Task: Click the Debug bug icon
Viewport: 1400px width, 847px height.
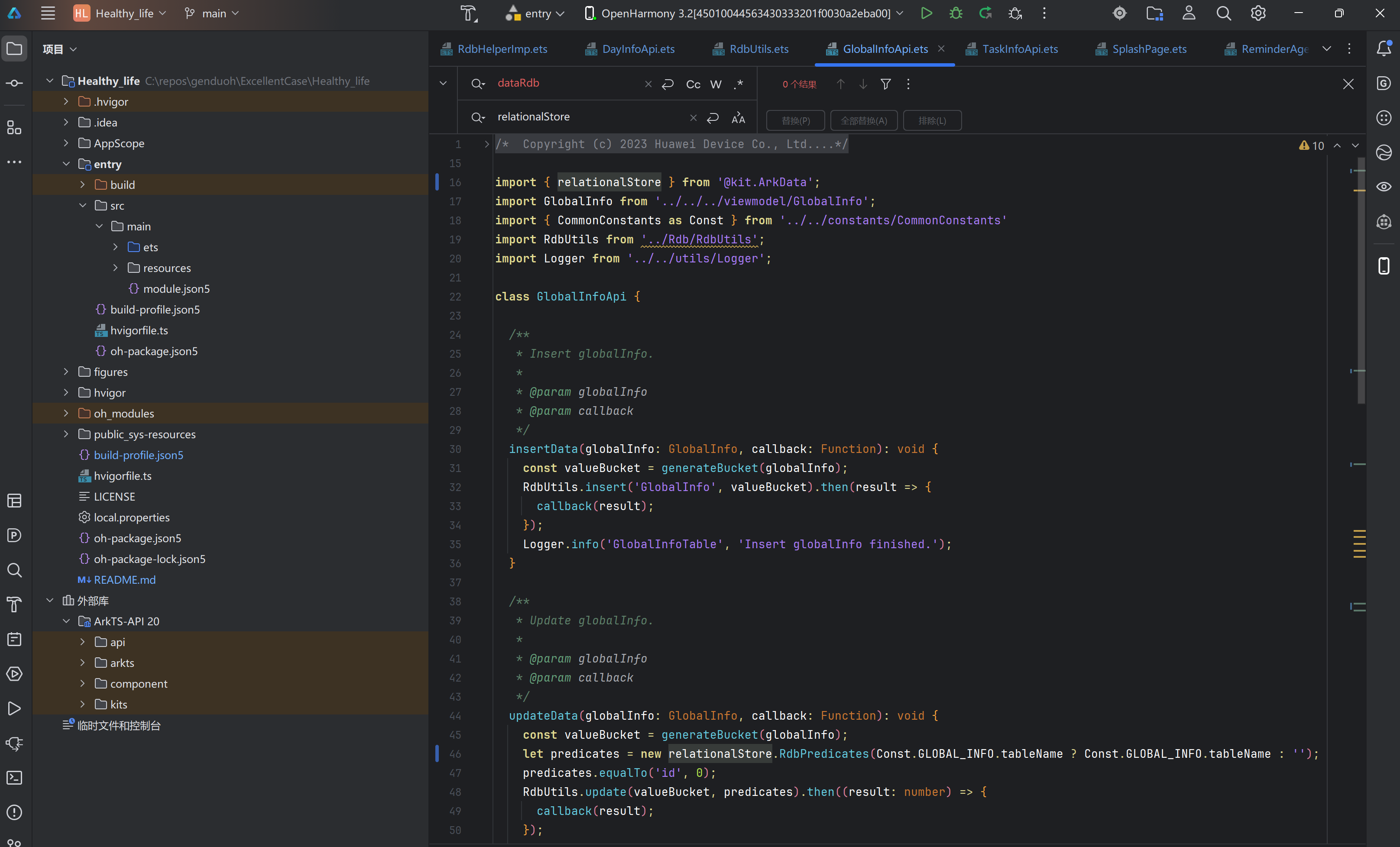Action: (956, 13)
